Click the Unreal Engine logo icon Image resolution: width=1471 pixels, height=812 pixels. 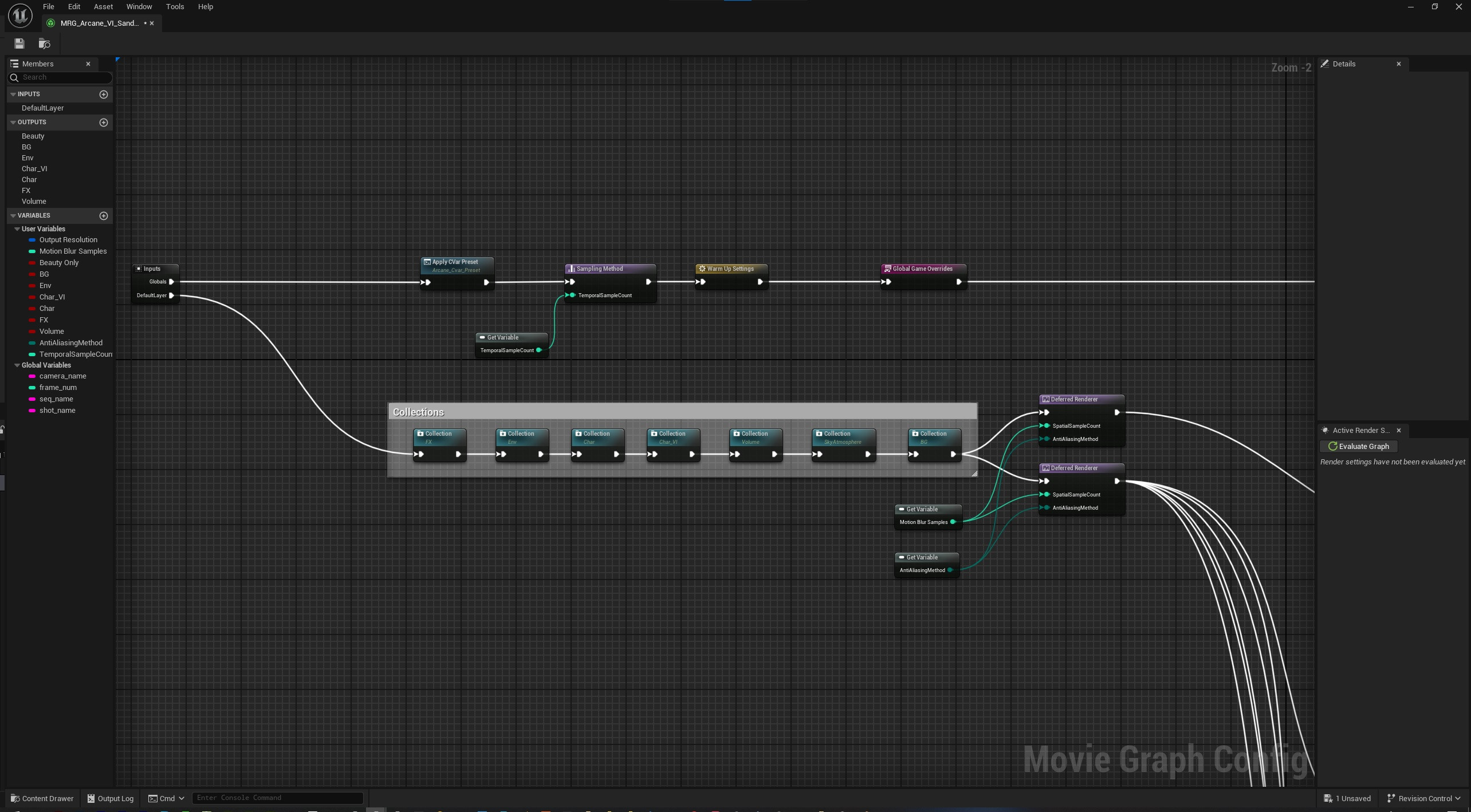(20, 15)
